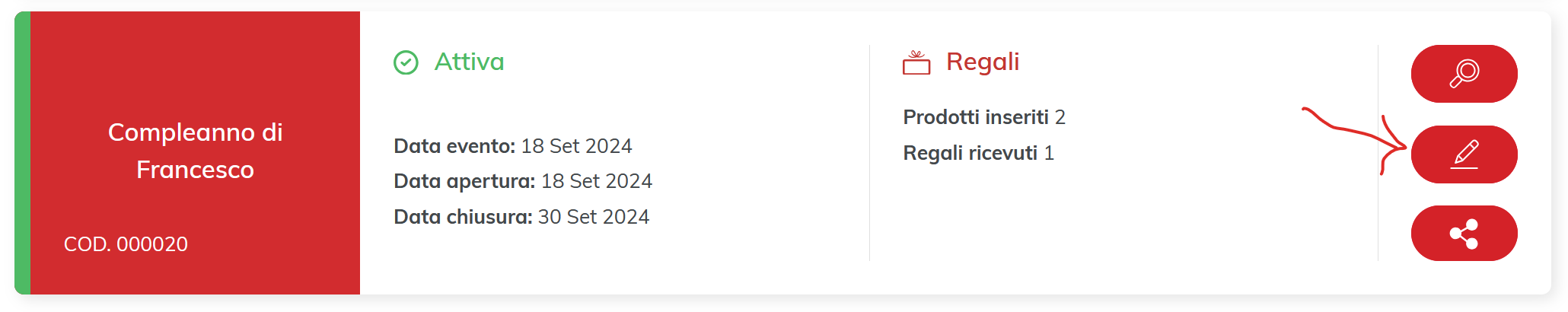Viewport: 1568px width, 312px height.
Task: Open the magnifier view button
Action: pos(1464,74)
